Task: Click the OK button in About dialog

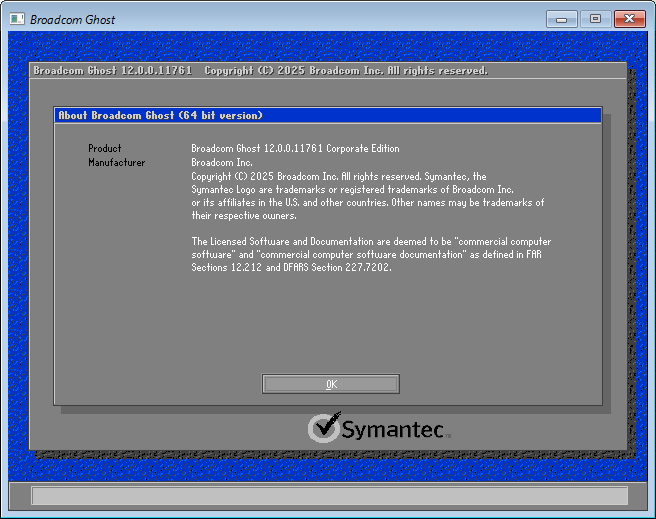Action: 331,384
